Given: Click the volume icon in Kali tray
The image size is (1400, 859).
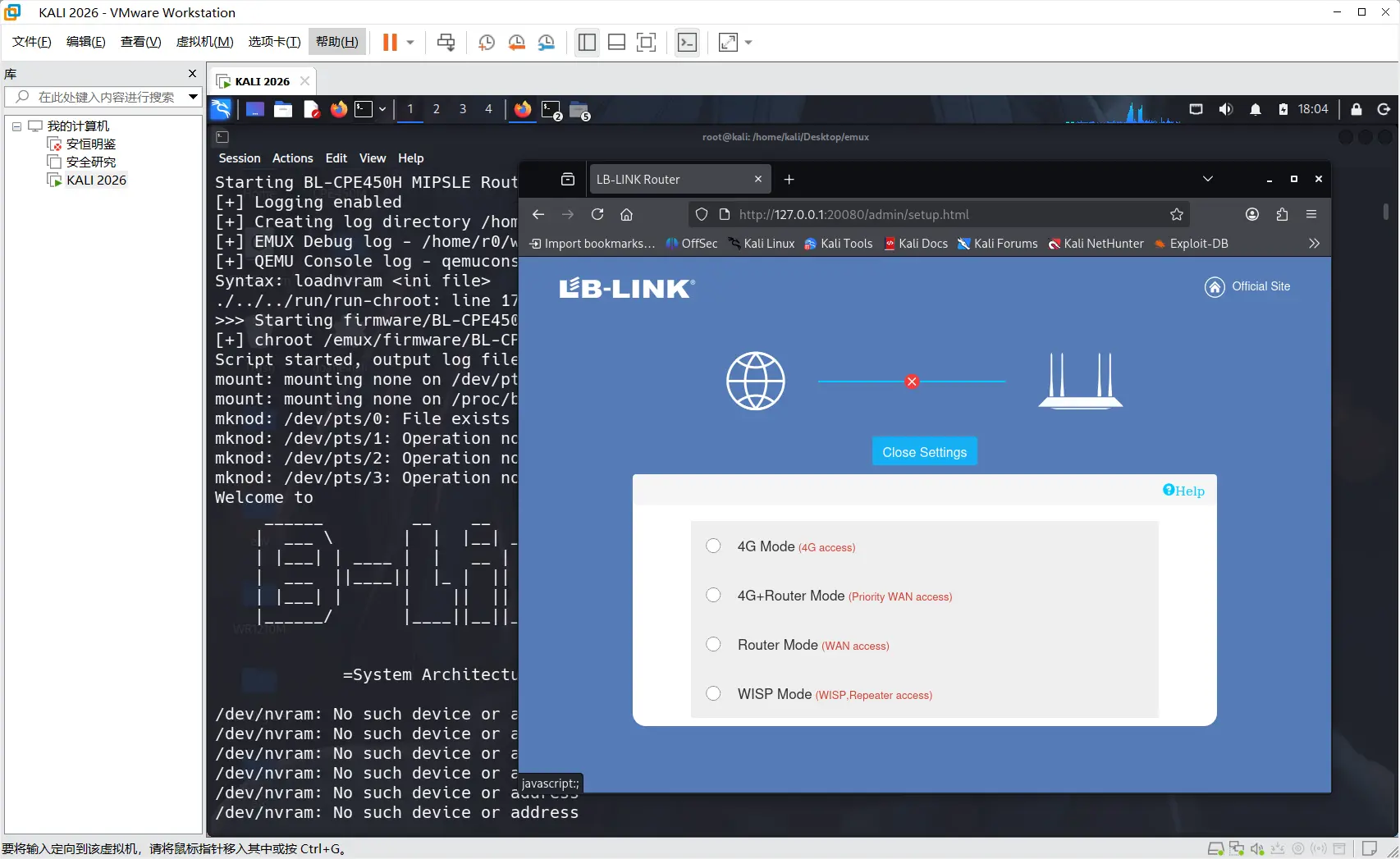Looking at the screenshot, I should [x=1225, y=109].
